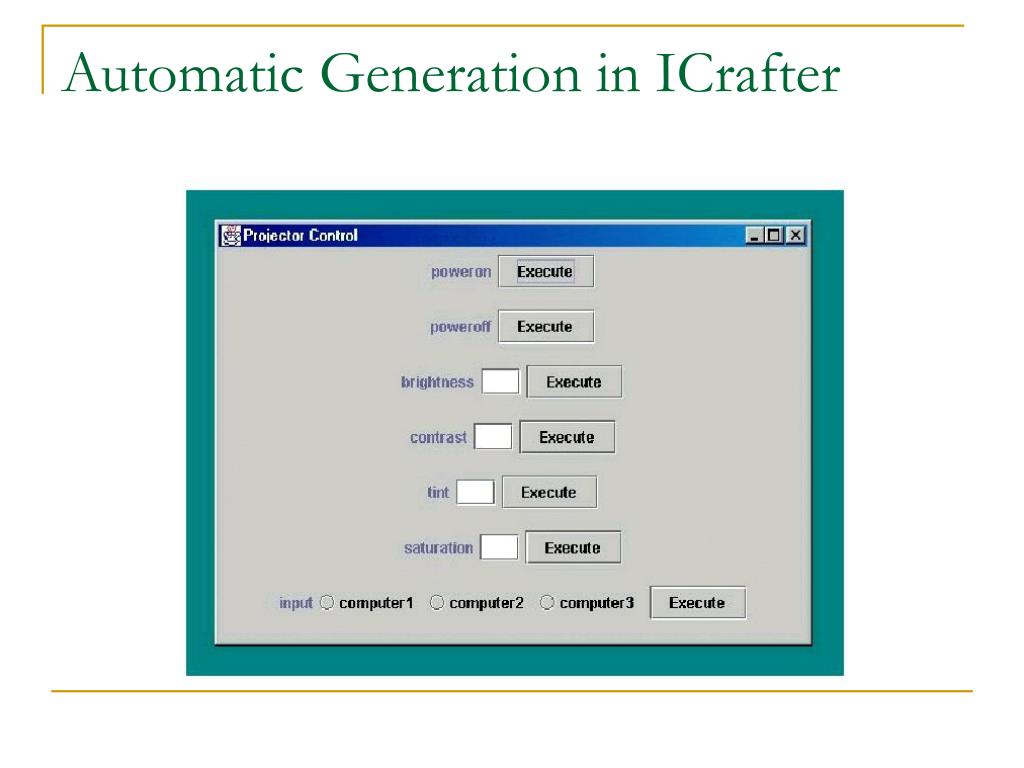Click Execute beside the saturation field

pyautogui.click(x=573, y=547)
